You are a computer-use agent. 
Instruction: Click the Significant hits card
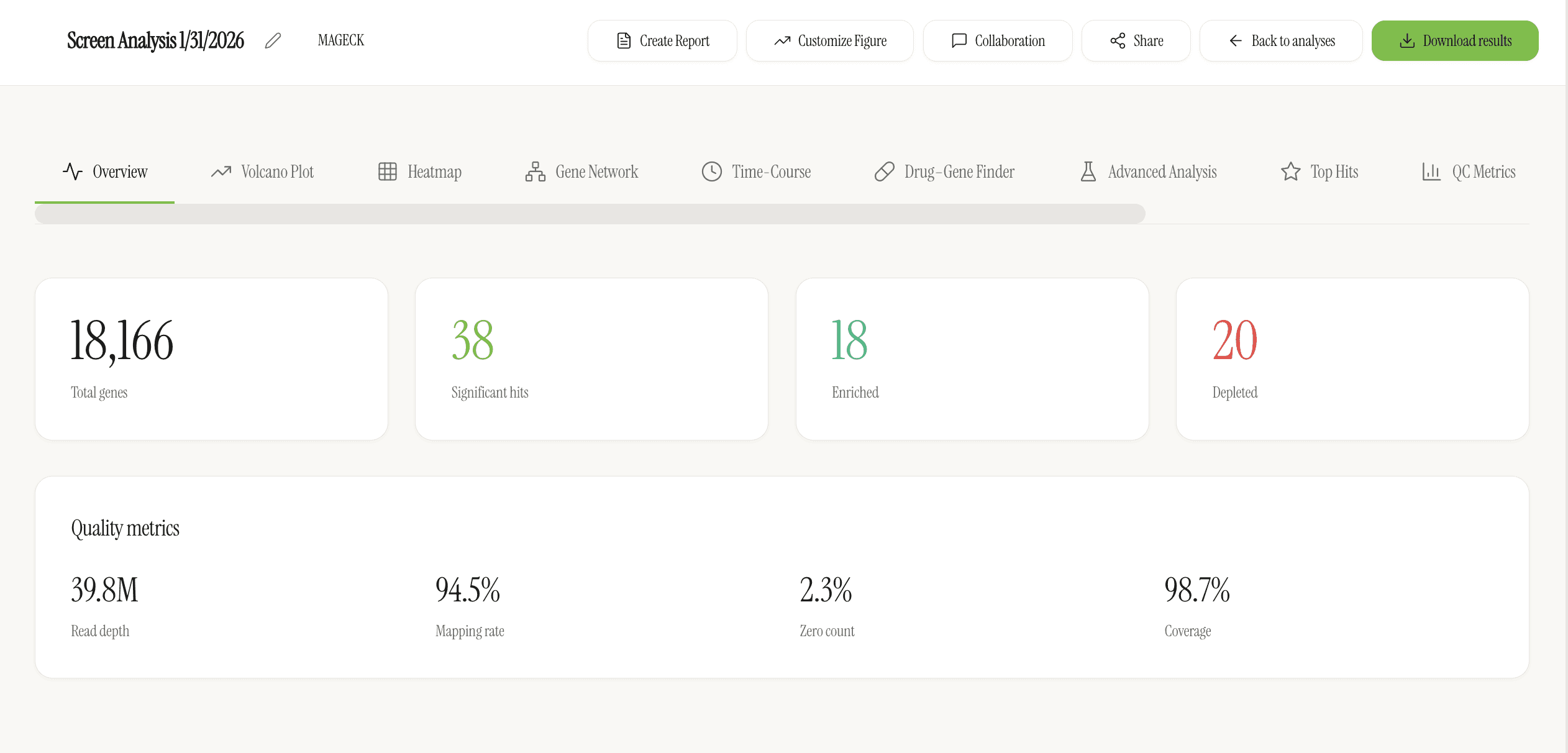click(x=591, y=359)
